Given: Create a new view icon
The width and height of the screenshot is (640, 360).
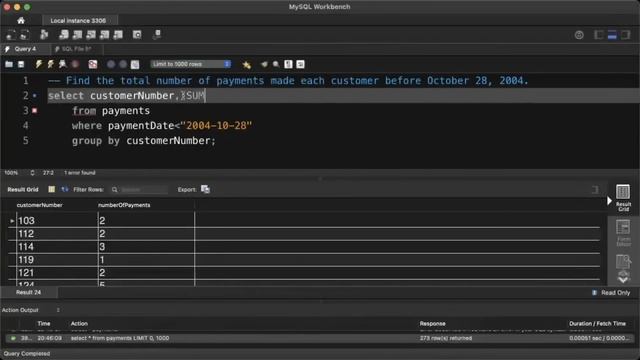Looking at the screenshot, I should pos(91,35).
